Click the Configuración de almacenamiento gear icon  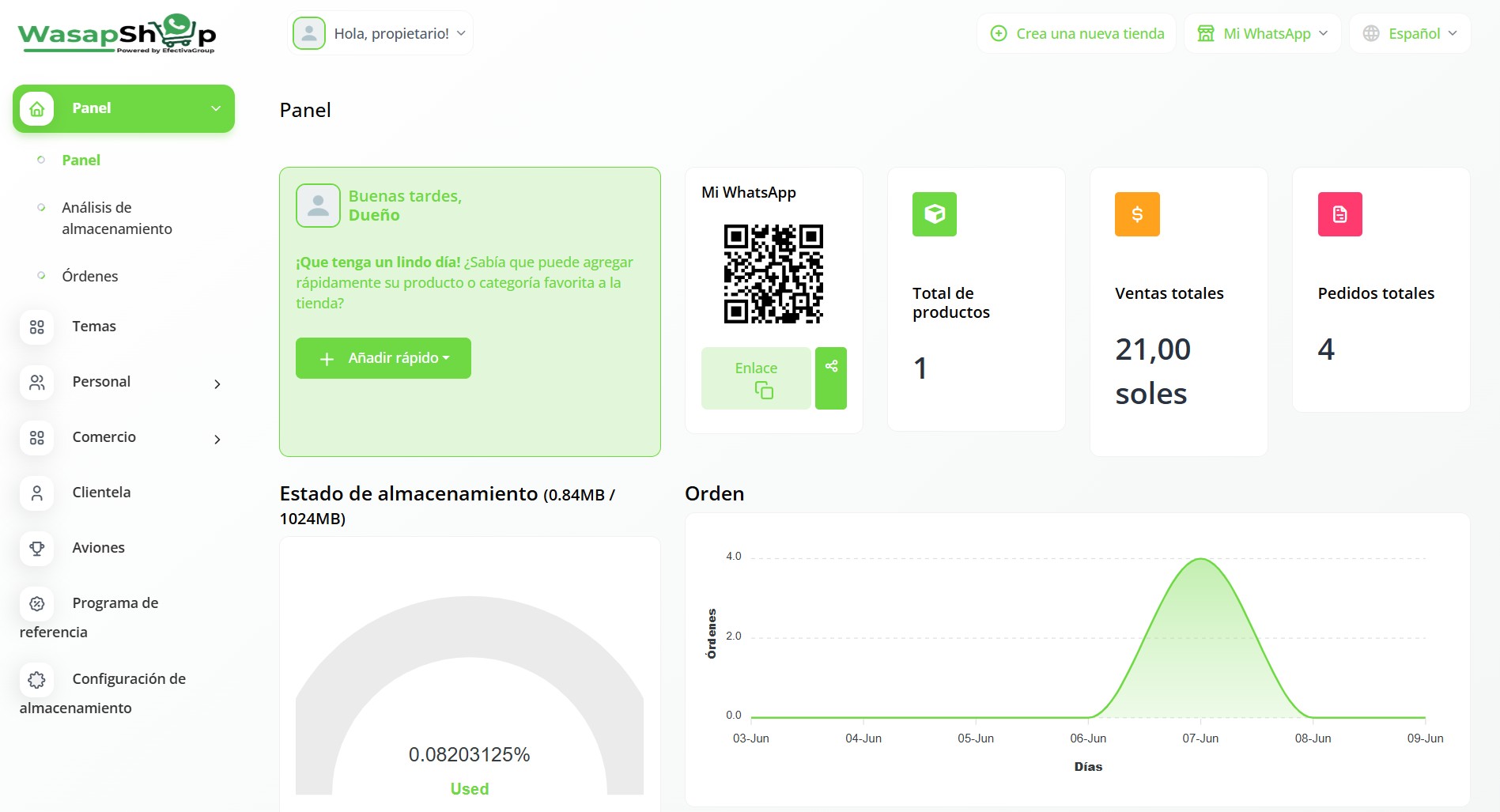click(x=37, y=680)
